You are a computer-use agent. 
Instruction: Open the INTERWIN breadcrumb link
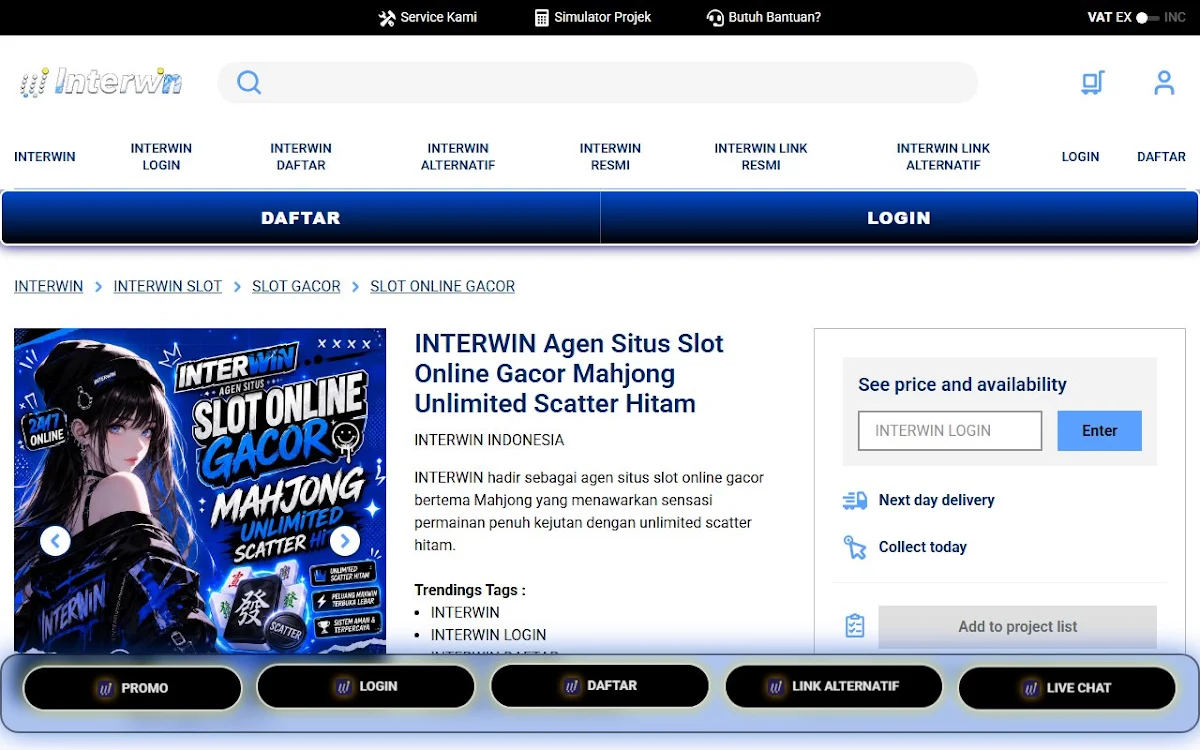click(x=49, y=287)
